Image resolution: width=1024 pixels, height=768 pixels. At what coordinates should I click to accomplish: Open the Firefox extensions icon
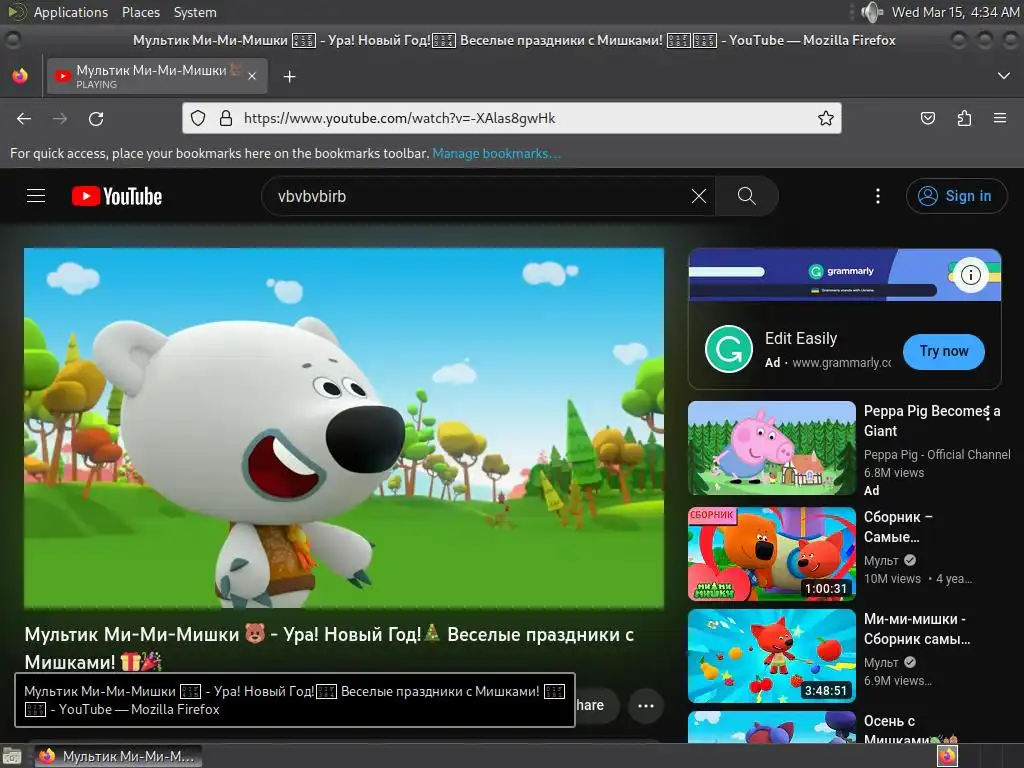click(x=964, y=118)
